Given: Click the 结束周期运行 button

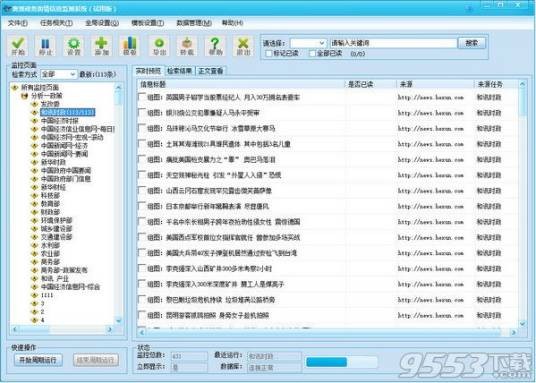Looking at the screenshot, I should (x=96, y=360).
